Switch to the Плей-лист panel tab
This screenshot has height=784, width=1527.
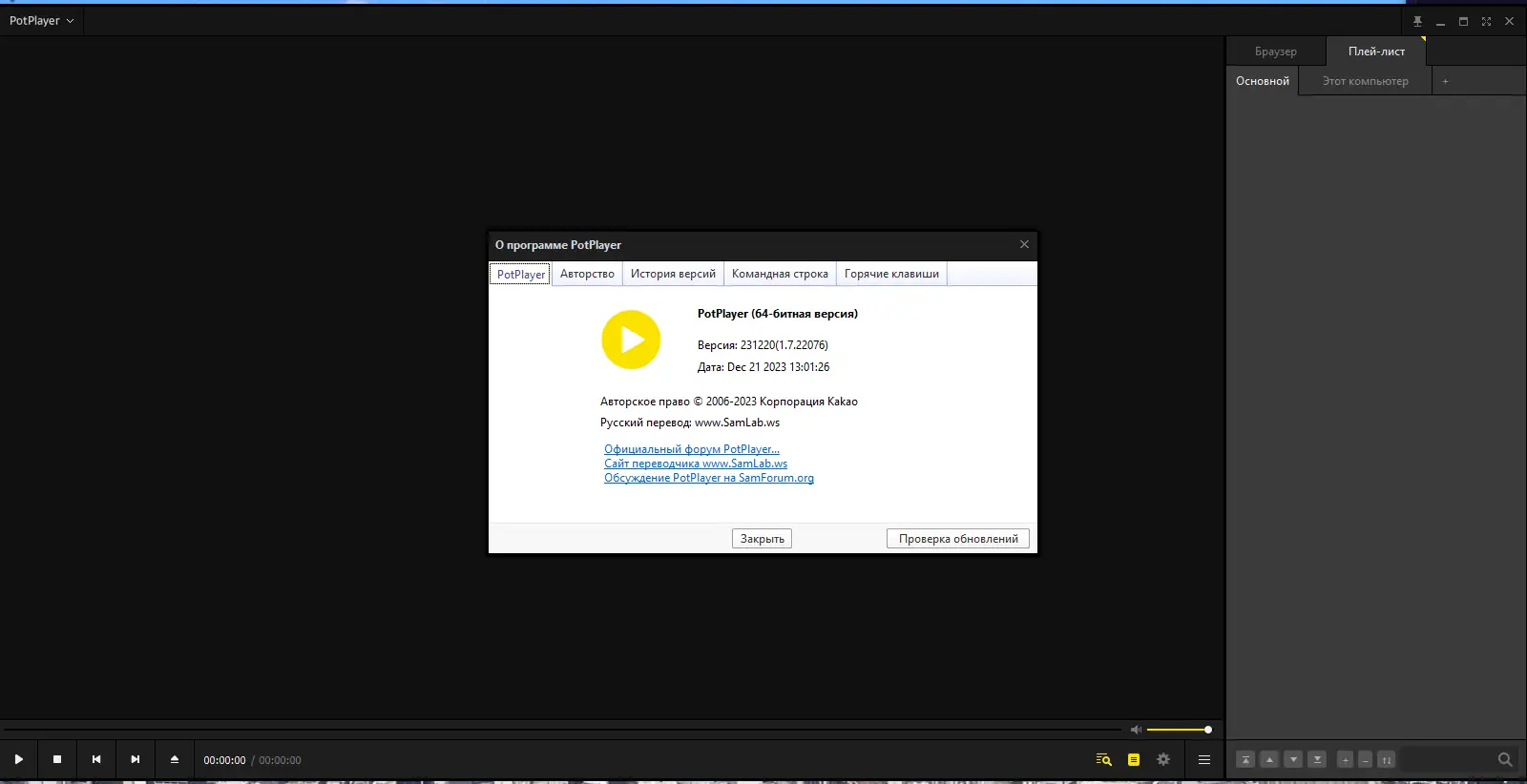pyautogui.click(x=1376, y=52)
